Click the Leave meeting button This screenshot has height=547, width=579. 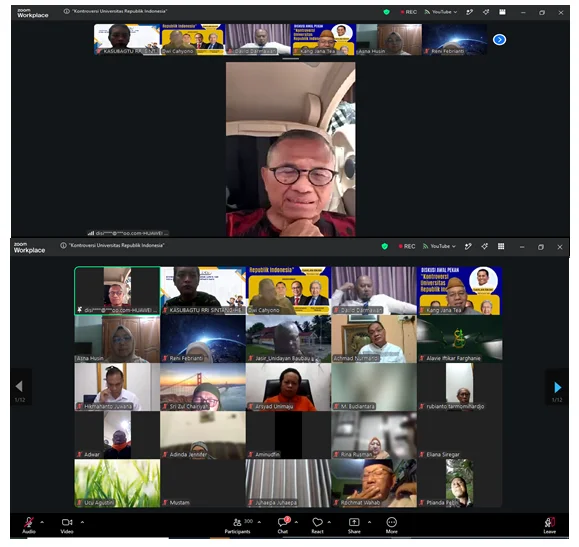[x=549, y=522]
